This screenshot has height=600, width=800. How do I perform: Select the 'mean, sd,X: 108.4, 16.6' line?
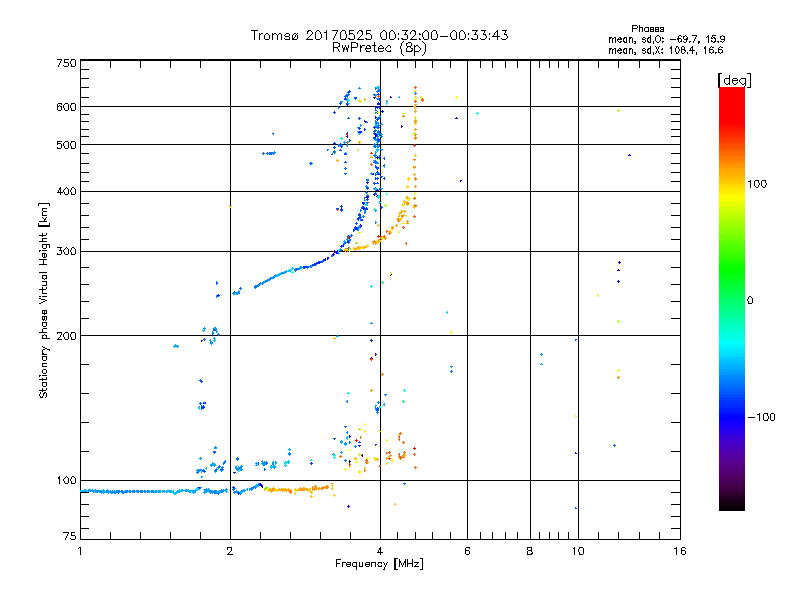point(665,50)
